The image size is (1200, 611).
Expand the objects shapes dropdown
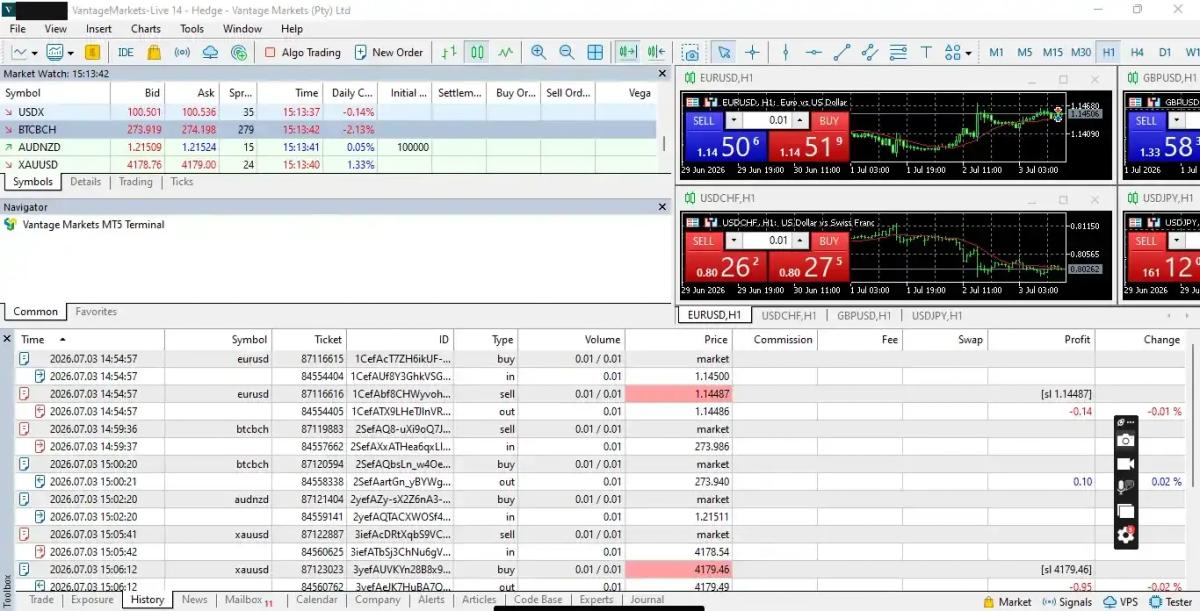pos(969,52)
